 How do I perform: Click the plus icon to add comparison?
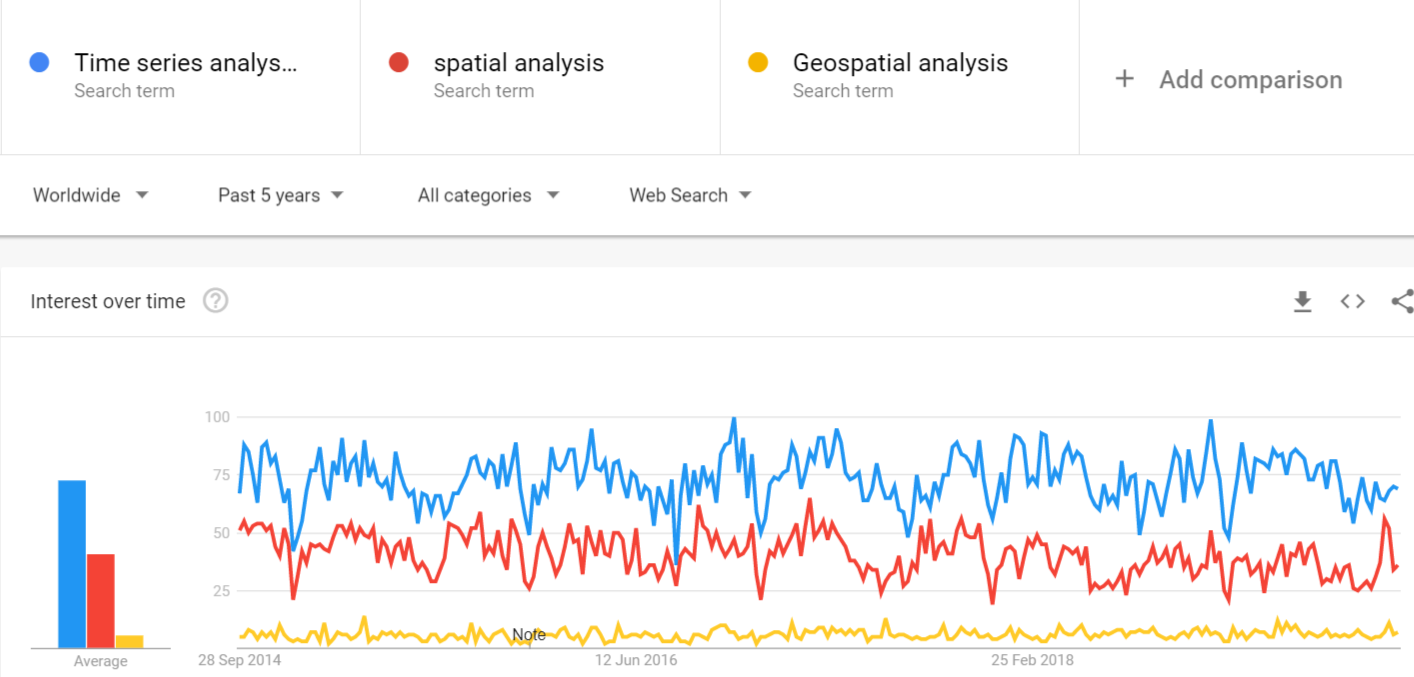pyautogui.click(x=1124, y=79)
